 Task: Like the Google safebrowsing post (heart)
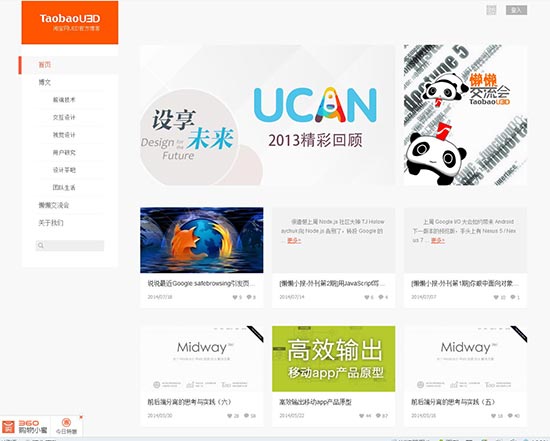tap(235, 297)
